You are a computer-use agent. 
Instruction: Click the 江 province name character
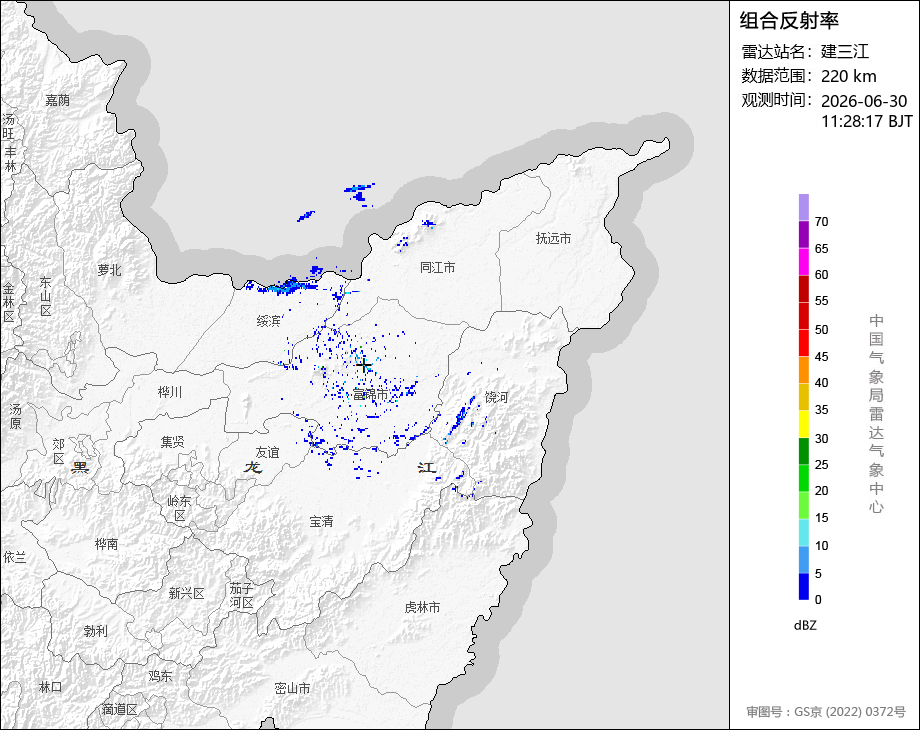[427, 467]
